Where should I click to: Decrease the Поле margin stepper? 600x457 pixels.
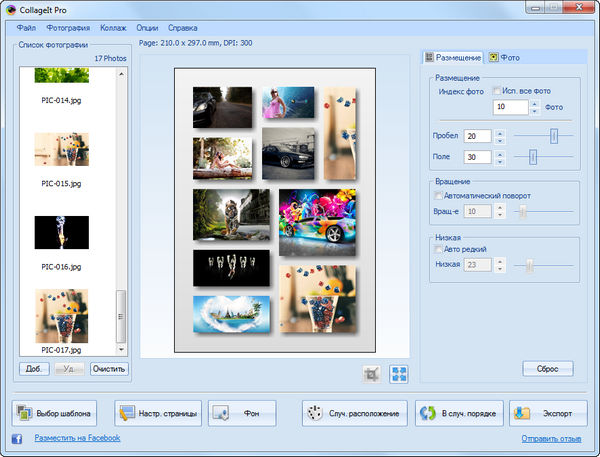pyautogui.click(x=501, y=160)
